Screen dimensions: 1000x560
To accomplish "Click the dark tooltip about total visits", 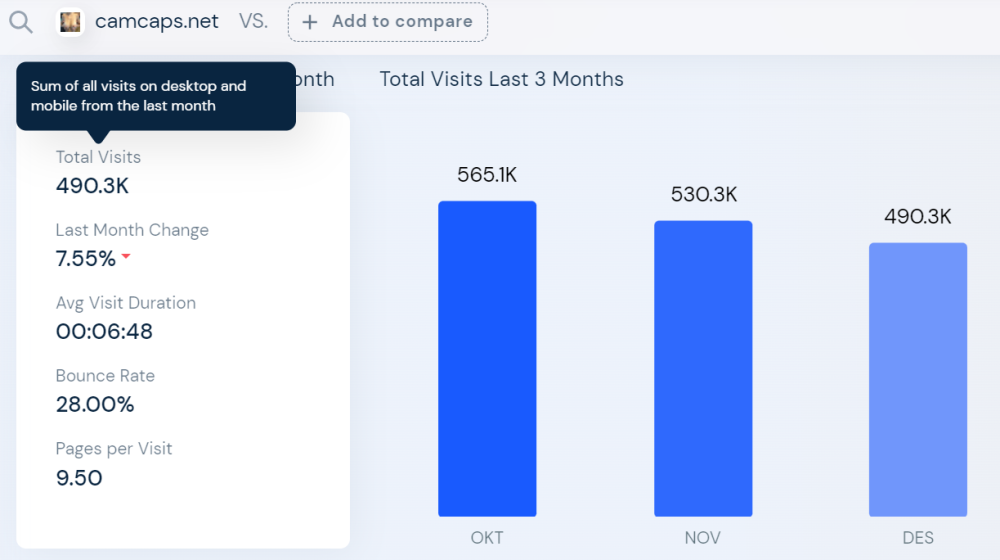I will (156, 96).
